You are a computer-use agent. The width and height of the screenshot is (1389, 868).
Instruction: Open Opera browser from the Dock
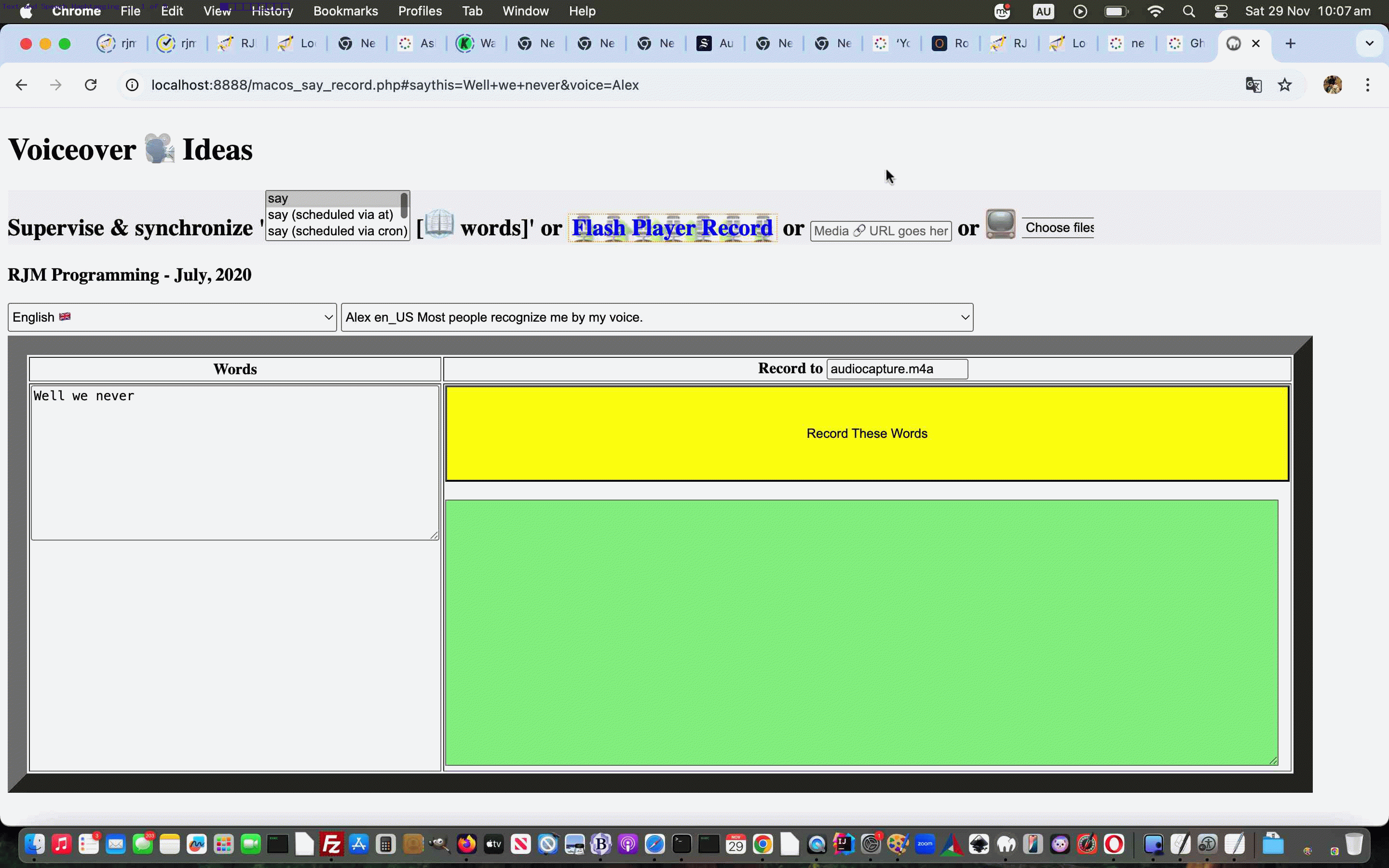tap(1115, 844)
